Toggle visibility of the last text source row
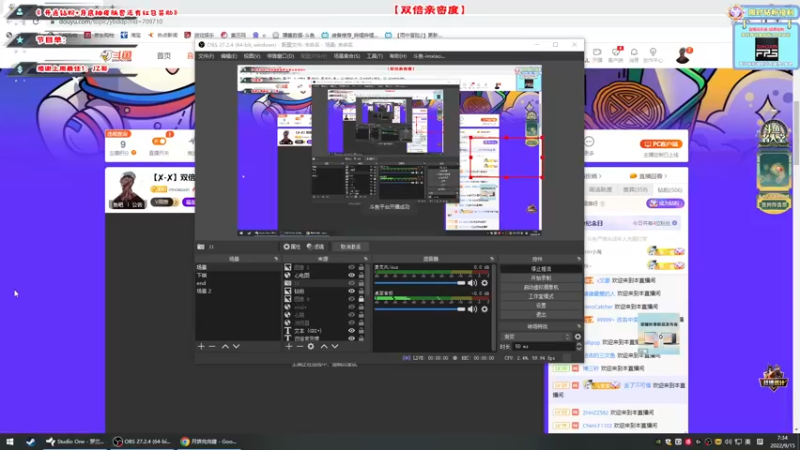This screenshot has height=450, width=800. click(351, 338)
